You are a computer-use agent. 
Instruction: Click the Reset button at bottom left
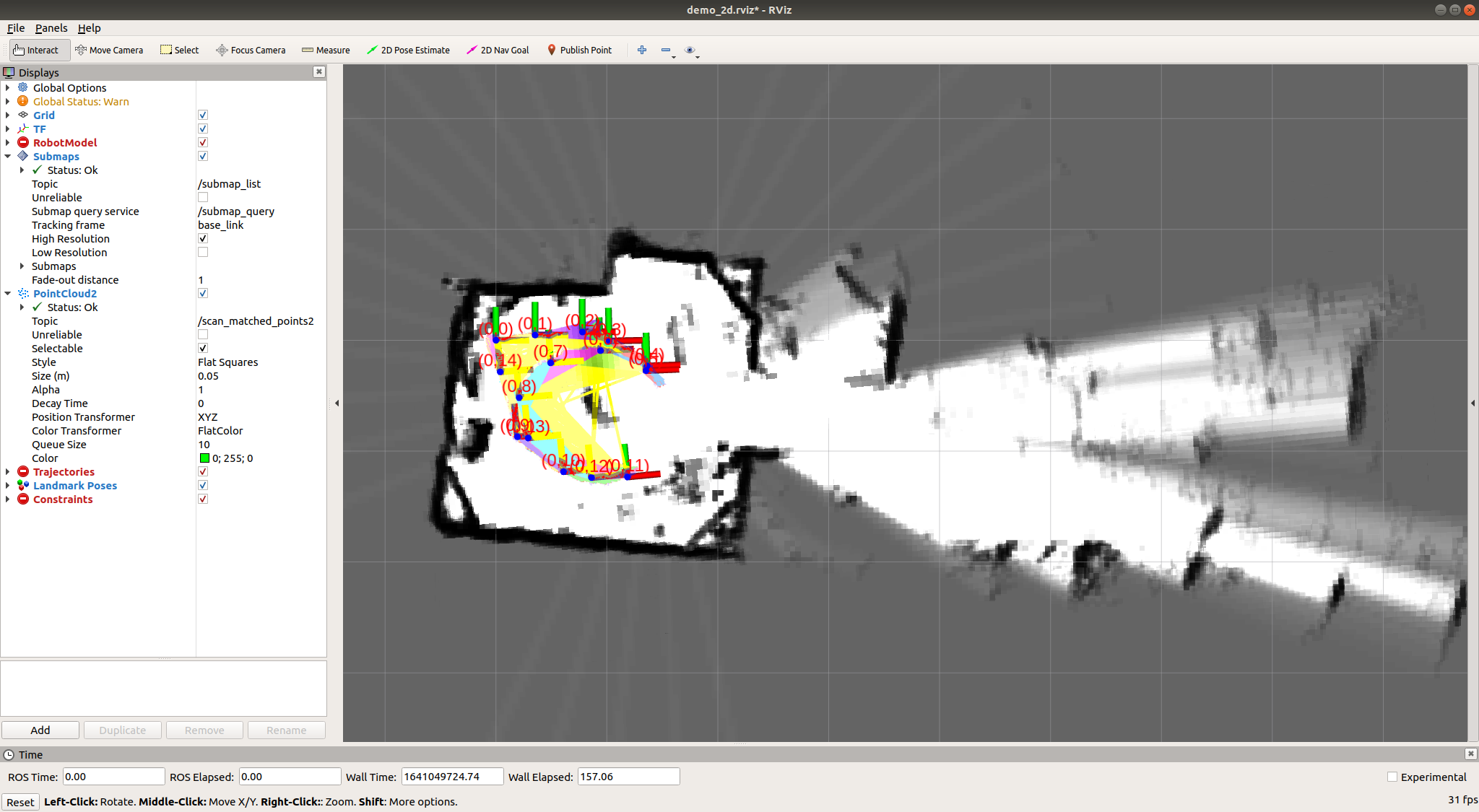click(x=20, y=802)
